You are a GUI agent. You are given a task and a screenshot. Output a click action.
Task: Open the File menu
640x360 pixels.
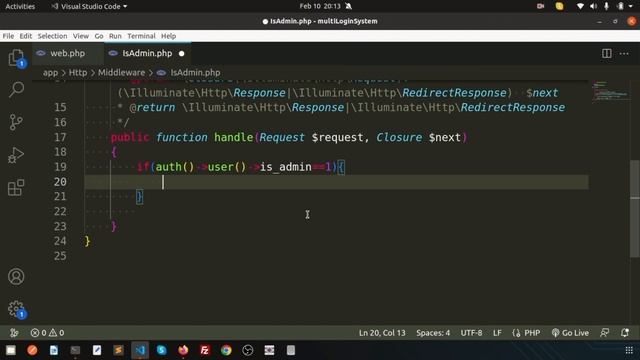(8, 36)
